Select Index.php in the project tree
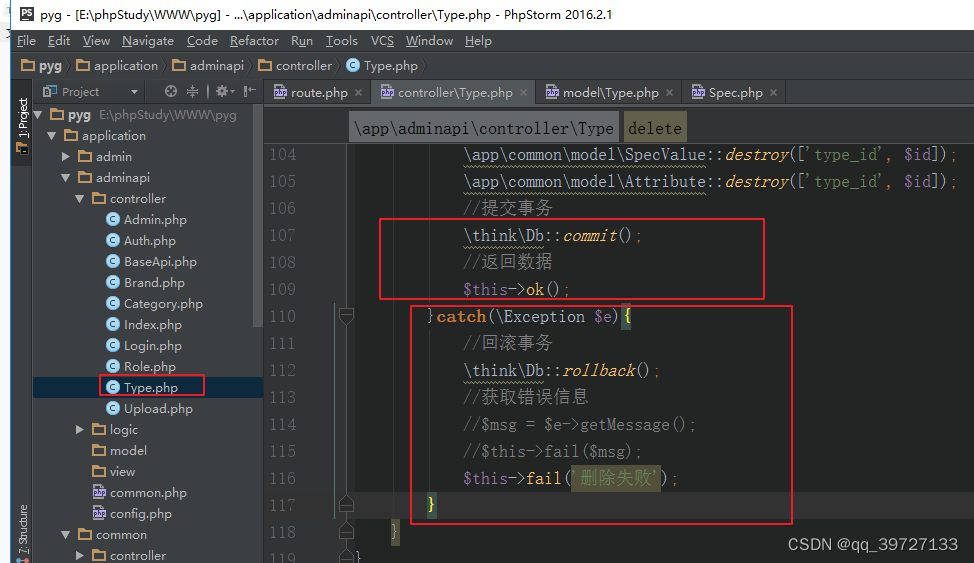 (x=143, y=324)
